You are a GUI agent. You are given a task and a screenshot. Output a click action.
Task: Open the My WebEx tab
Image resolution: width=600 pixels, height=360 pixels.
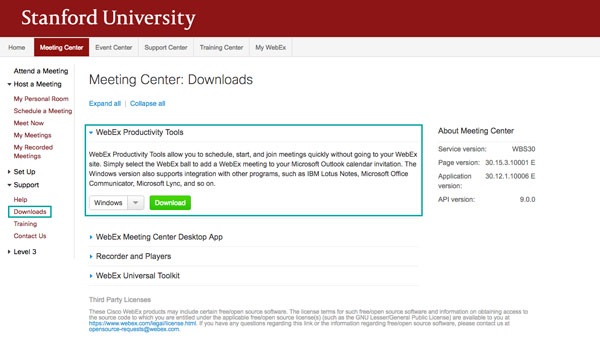pyautogui.click(x=271, y=47)
